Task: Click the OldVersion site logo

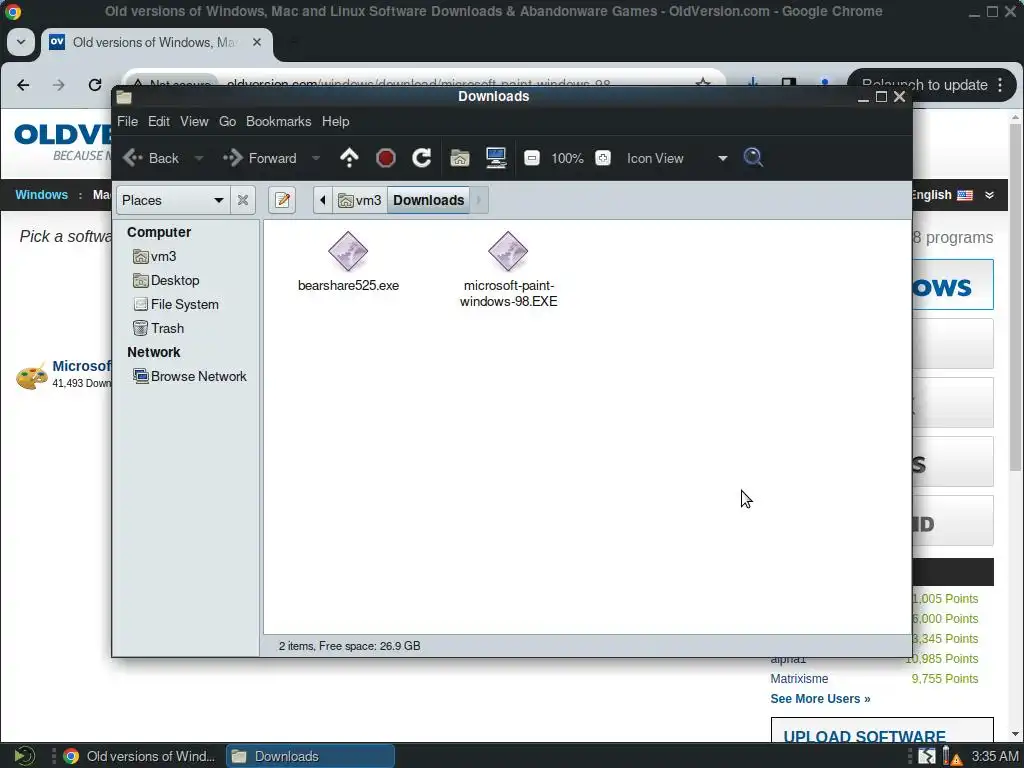Action: pos(63,141)
